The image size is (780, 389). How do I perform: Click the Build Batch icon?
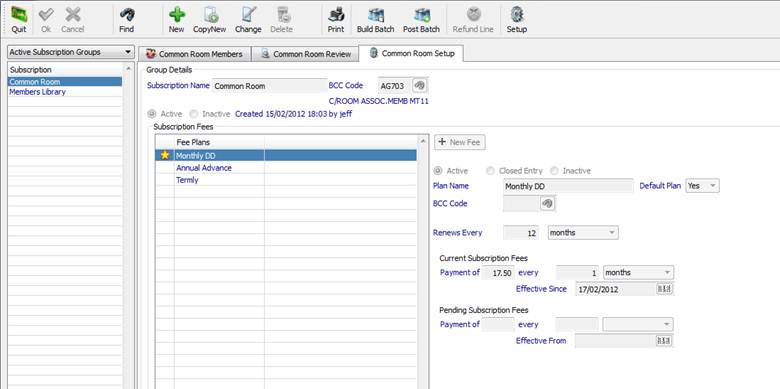(376, 15)
